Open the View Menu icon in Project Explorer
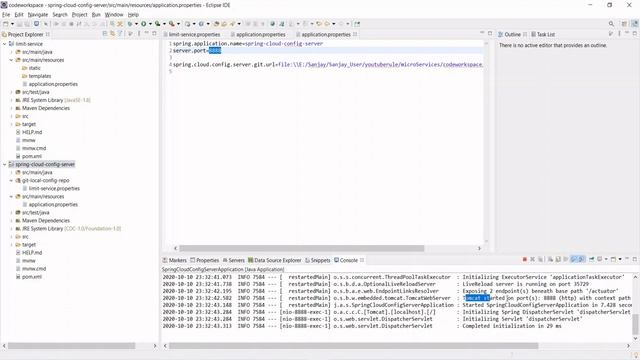This screenshot has width=640, height=360. [x=138, y=34]
